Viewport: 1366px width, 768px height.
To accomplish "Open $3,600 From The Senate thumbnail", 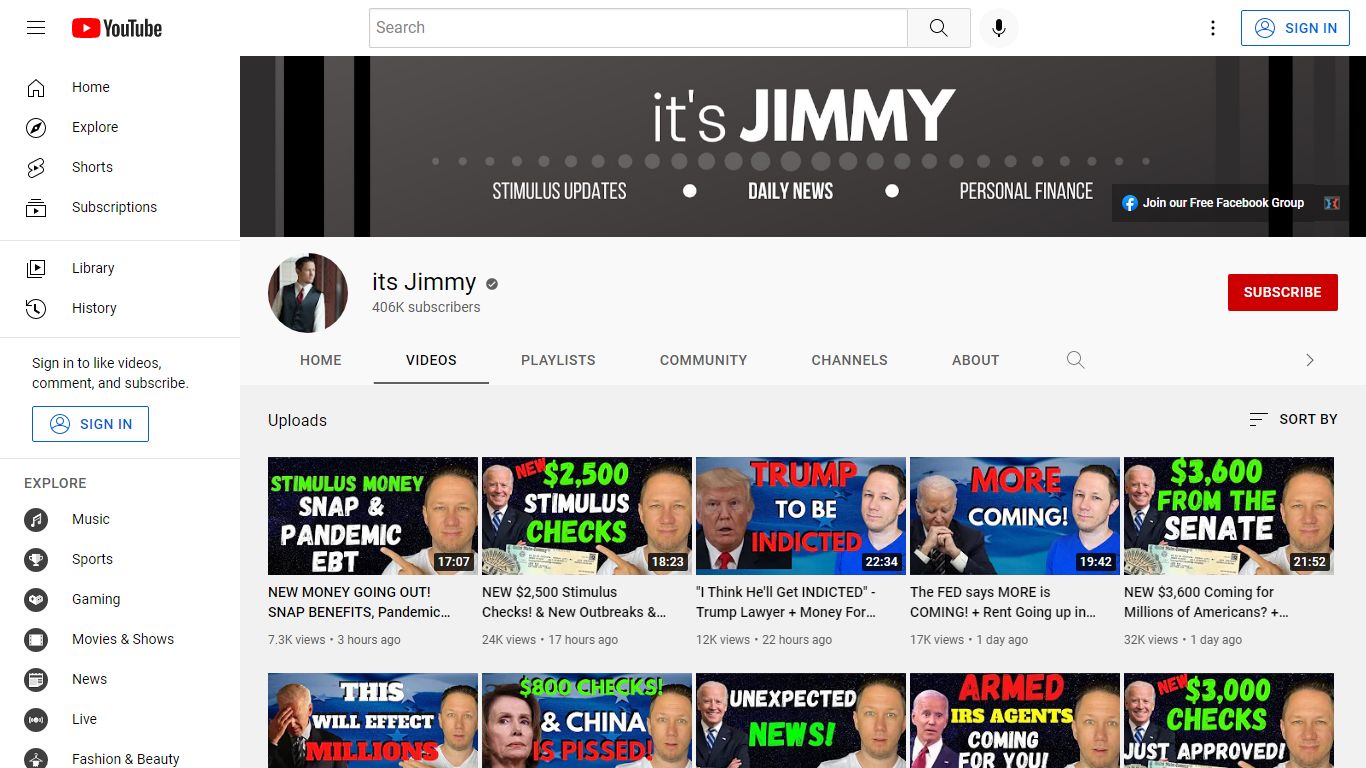I will tap(1229, 516).
